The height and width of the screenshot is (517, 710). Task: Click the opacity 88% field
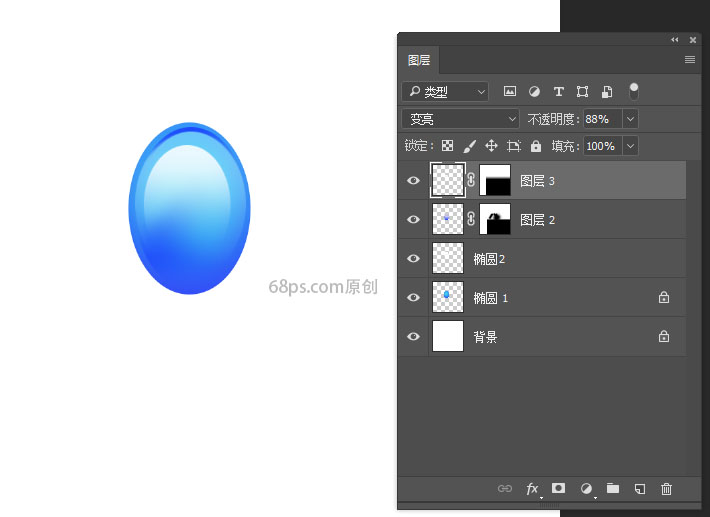point(603,119)
